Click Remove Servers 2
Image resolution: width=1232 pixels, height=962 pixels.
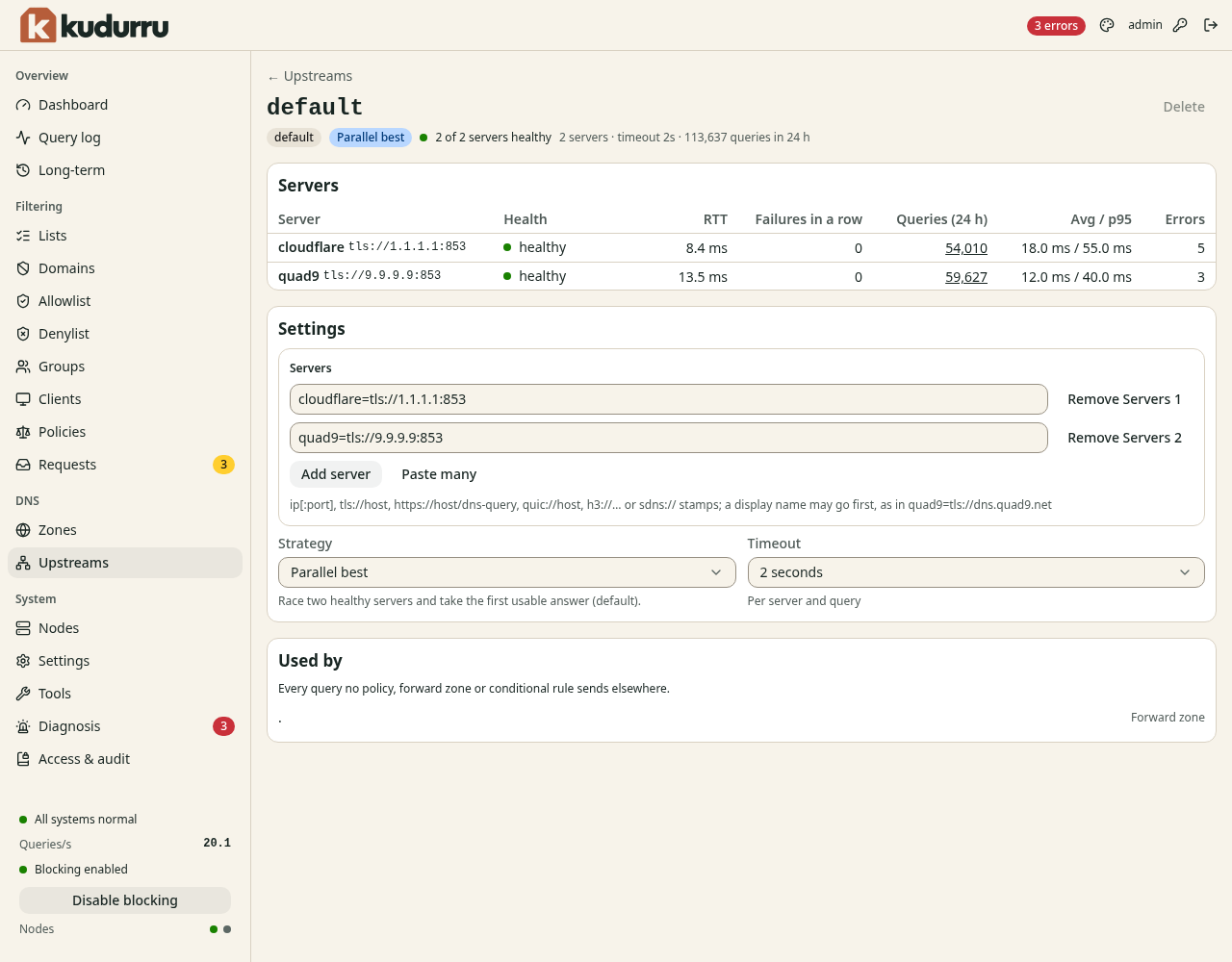tap(1124, 438)
